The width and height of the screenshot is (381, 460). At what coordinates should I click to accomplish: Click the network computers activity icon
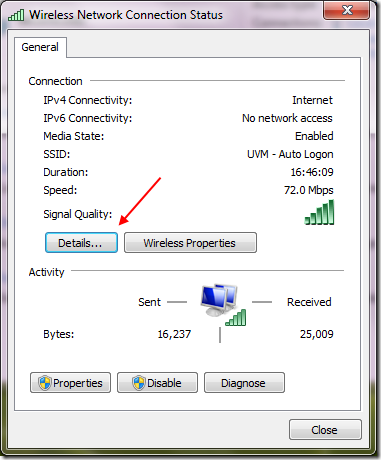click(223, 304)
